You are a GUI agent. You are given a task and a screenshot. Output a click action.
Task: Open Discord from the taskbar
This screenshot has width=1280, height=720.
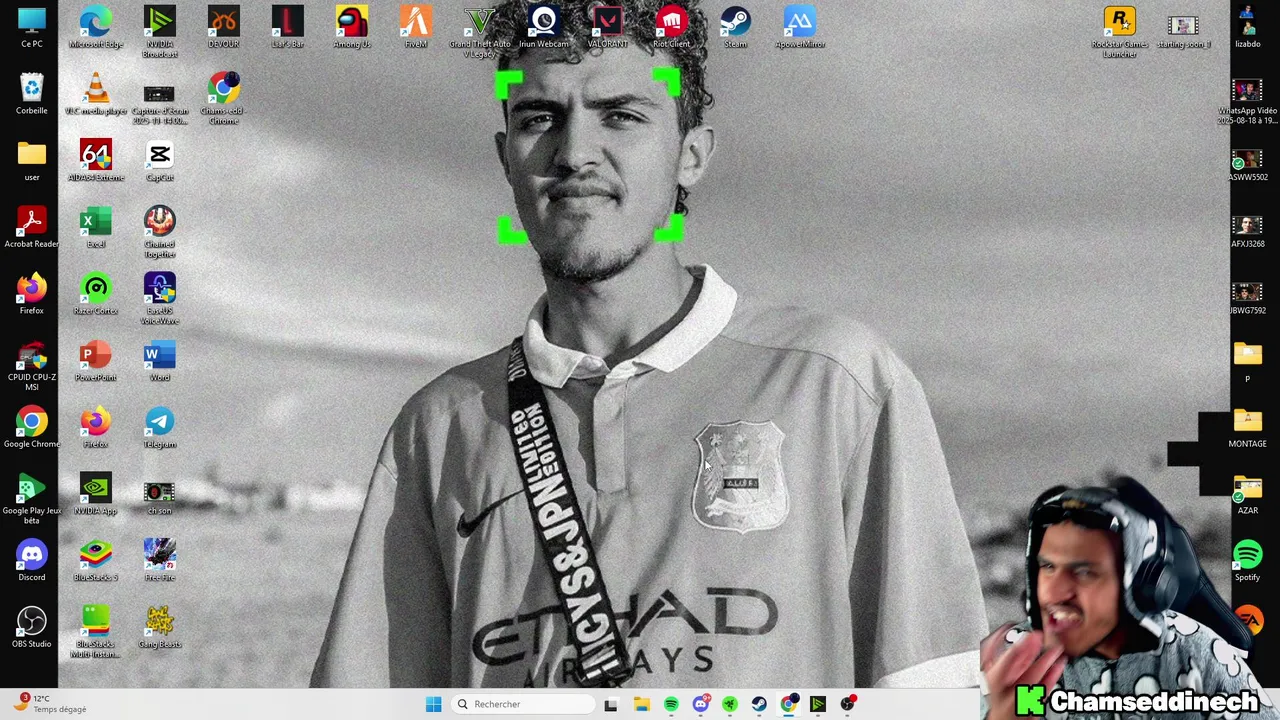click(x=700, y=704)
